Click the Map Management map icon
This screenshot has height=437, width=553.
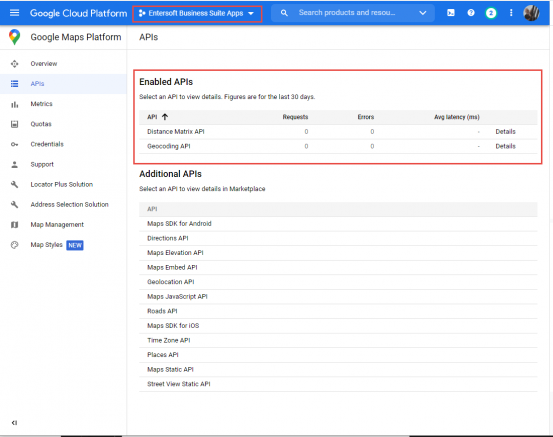click(14, 225)
